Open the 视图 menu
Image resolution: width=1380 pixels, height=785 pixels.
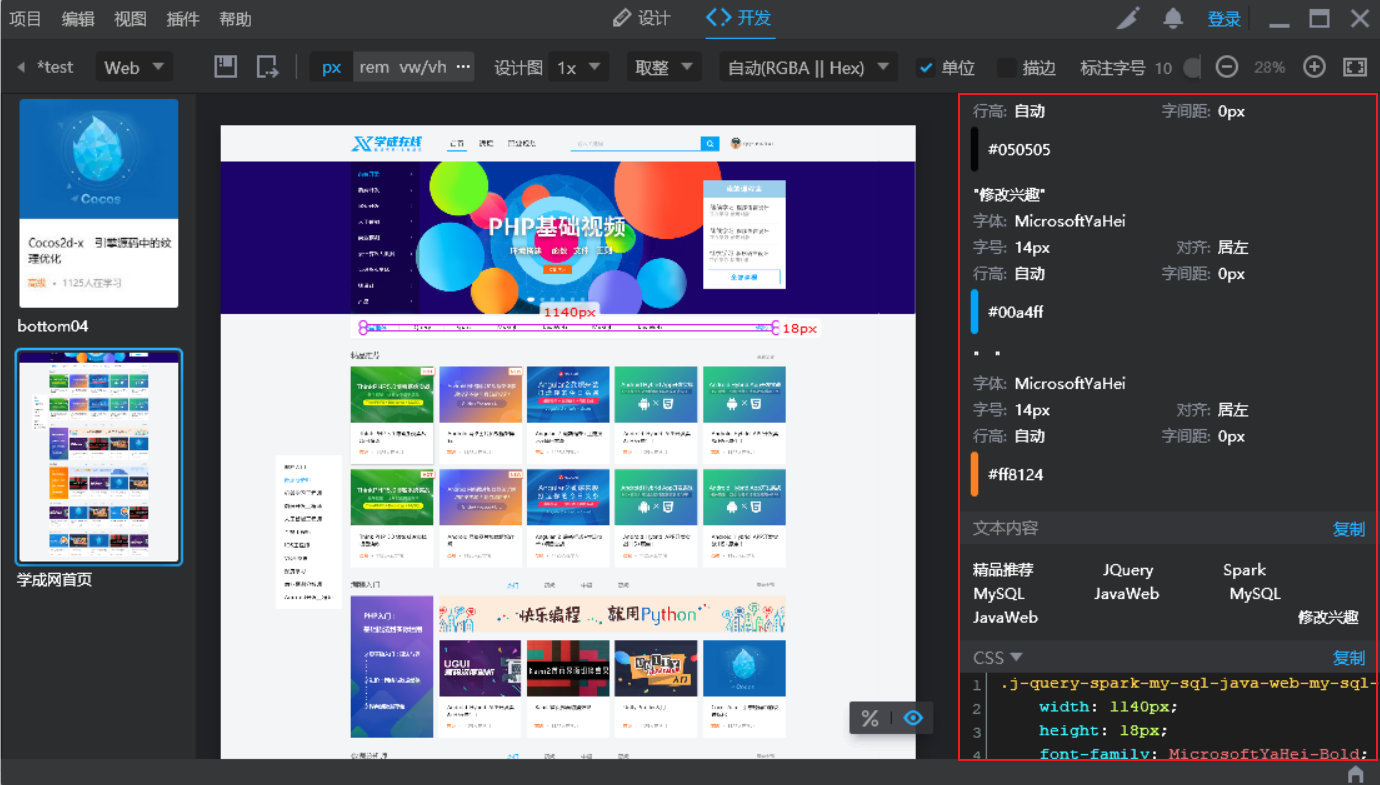tap(130, 19)
